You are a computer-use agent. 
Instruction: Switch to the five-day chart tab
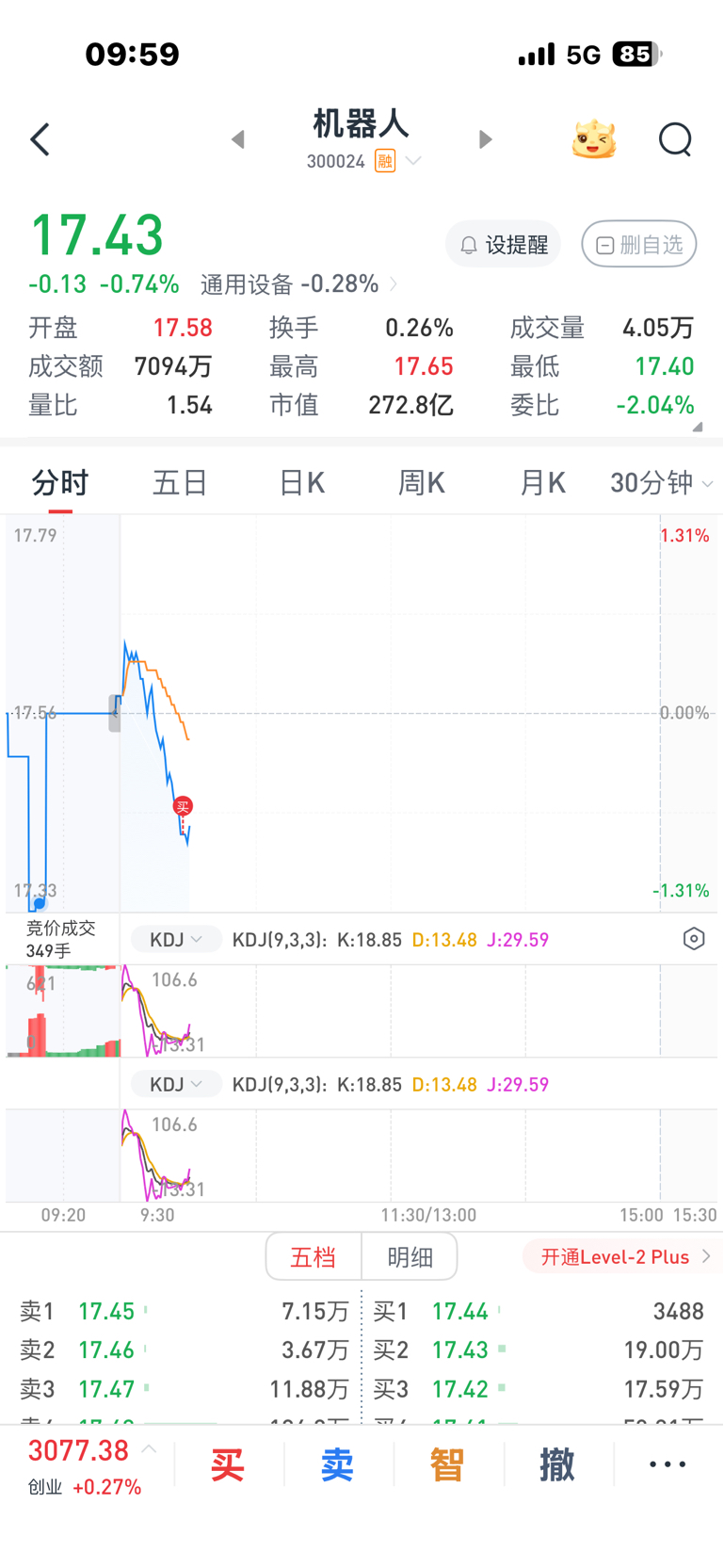pyautogui.click(x=180, y=483)
